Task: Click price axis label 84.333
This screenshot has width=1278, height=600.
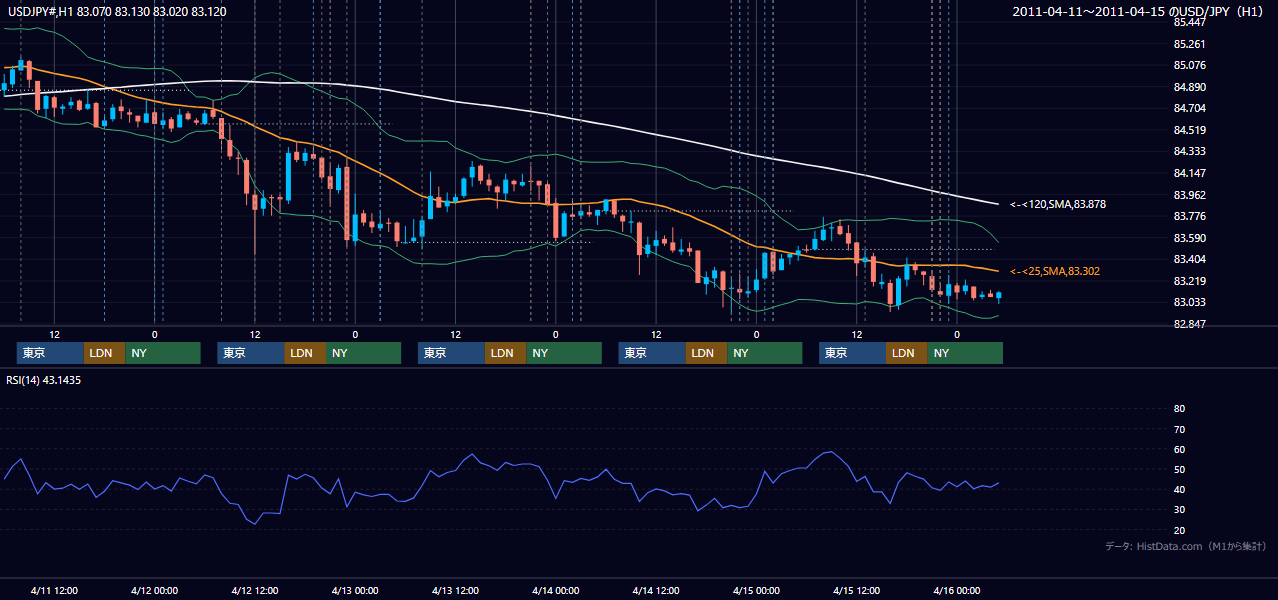Action: 1189,151
